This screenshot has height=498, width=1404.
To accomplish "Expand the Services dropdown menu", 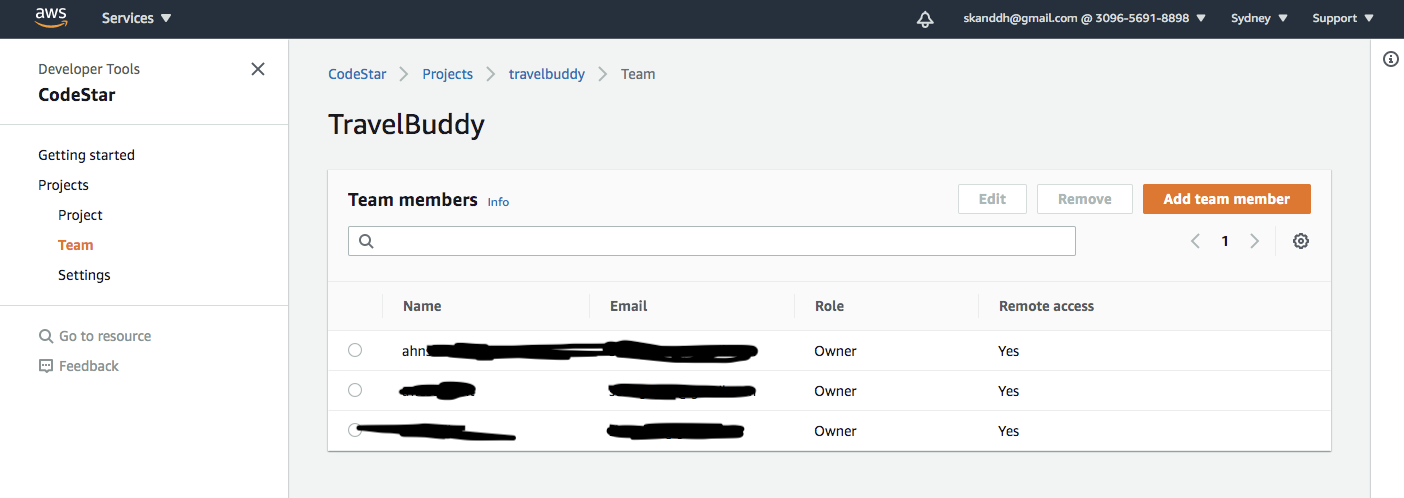I will coord(137,18).
